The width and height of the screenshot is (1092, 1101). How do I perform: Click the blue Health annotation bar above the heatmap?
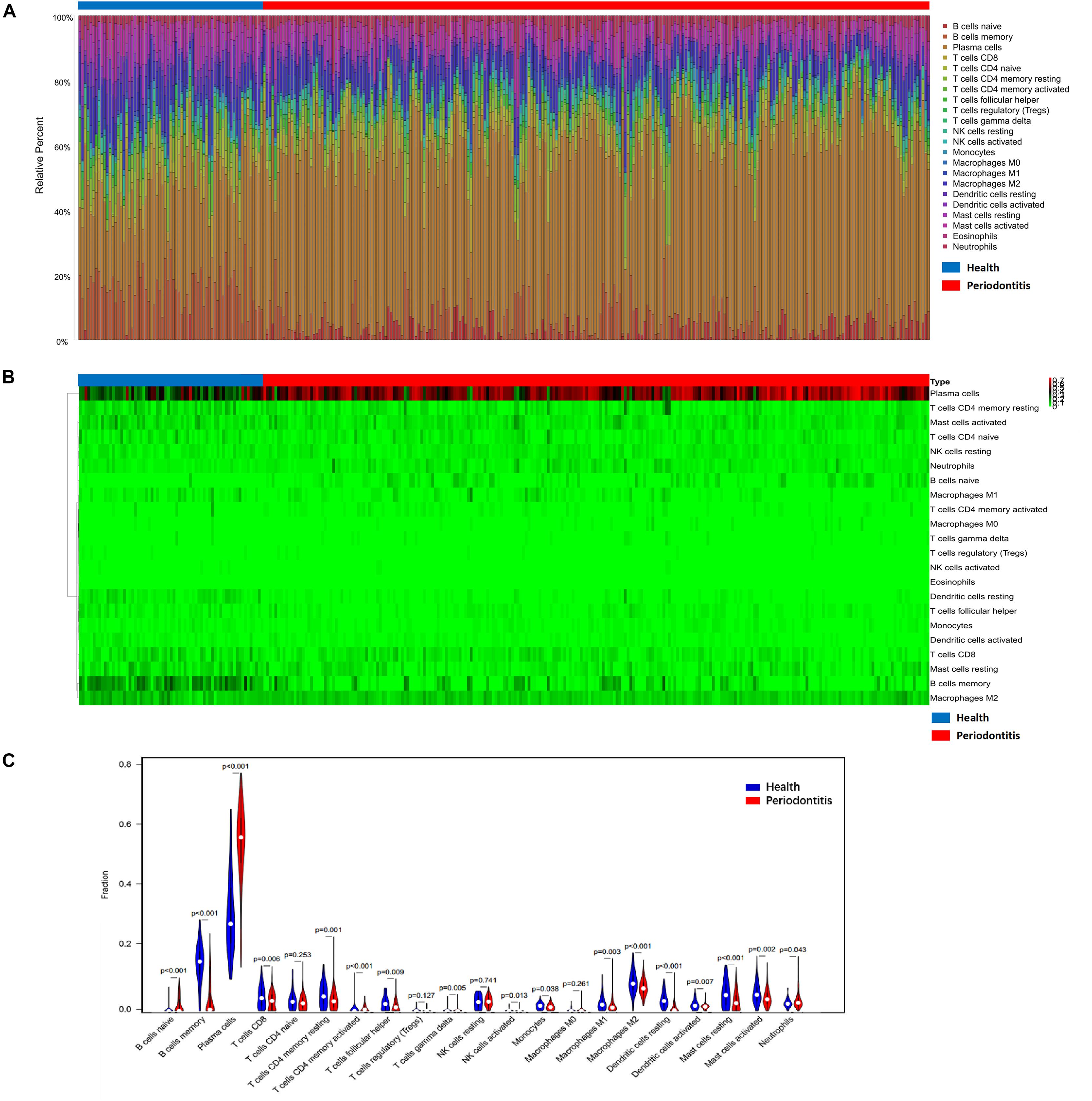[170, 380]
